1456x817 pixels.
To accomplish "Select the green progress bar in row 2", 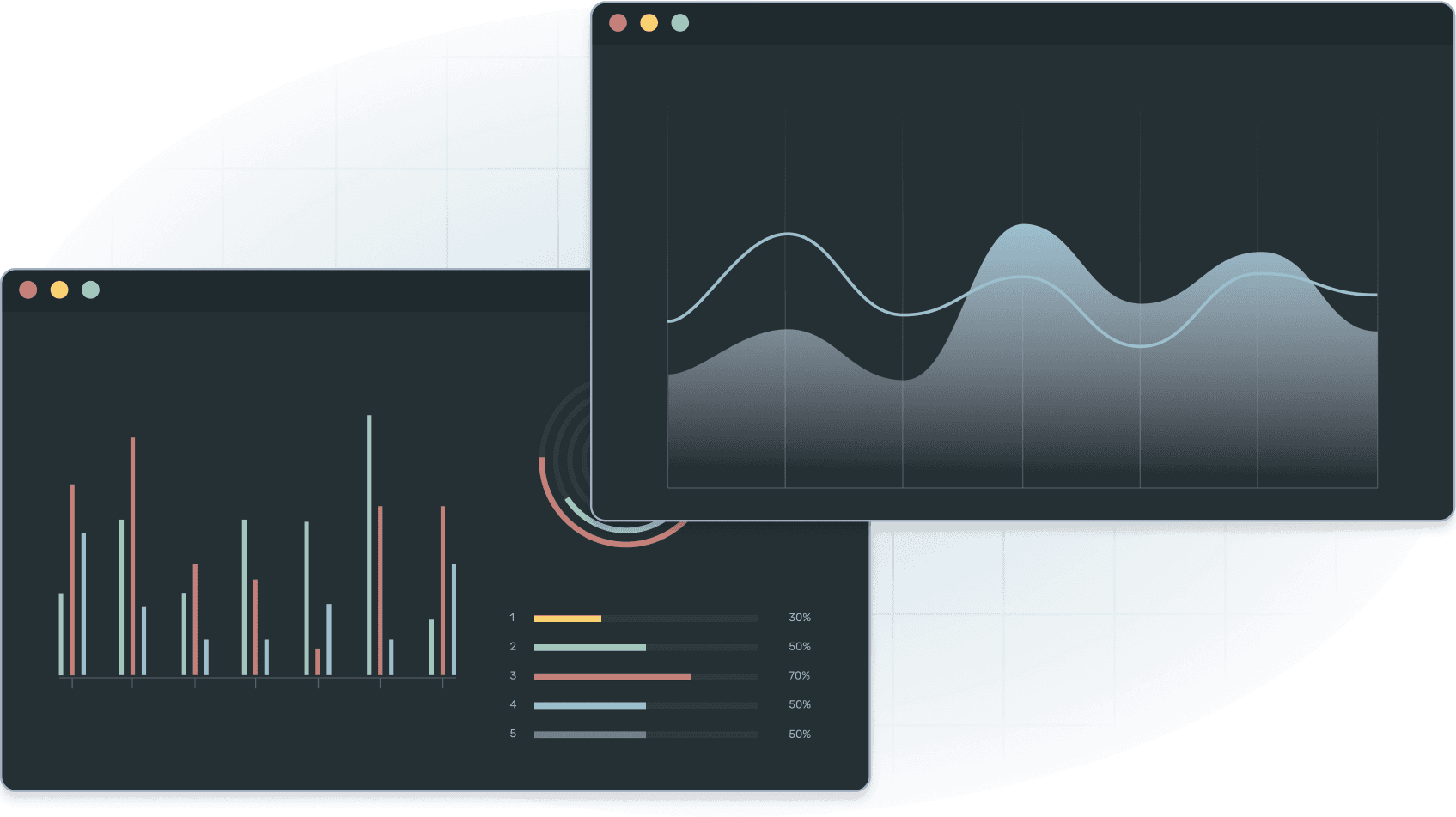I will pyautogui.click(x=590, y=648).
